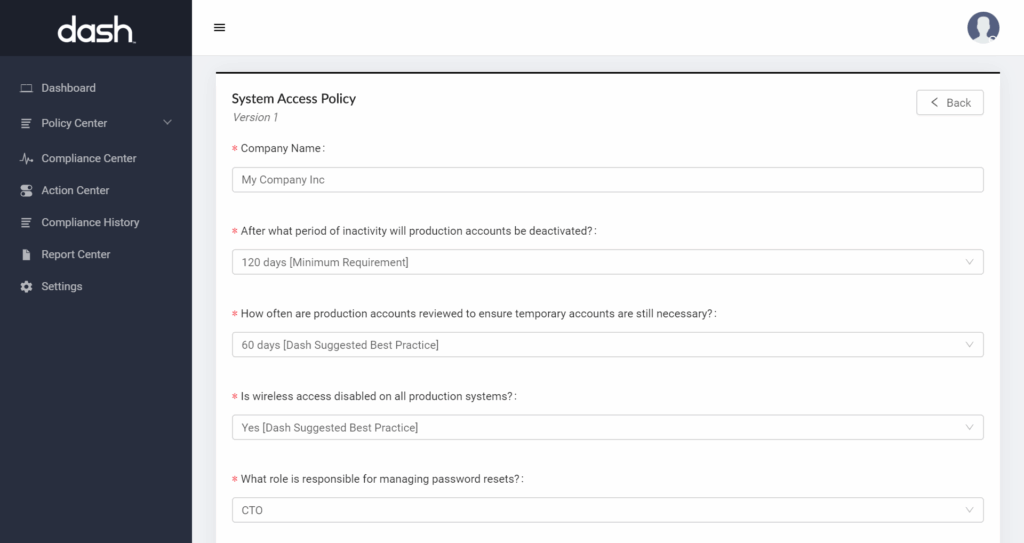The width and height of the screenshot is (1024, 543).
Task: Click the dash logo in the sidebar
Action: pos(95,30)
